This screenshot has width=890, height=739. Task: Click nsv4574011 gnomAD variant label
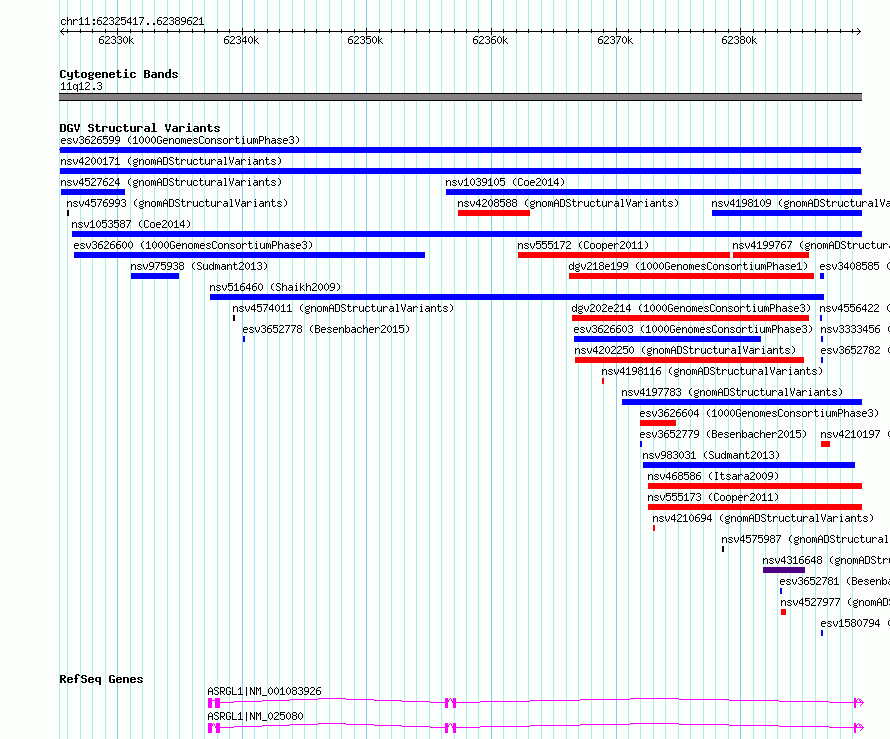point(343,308)
